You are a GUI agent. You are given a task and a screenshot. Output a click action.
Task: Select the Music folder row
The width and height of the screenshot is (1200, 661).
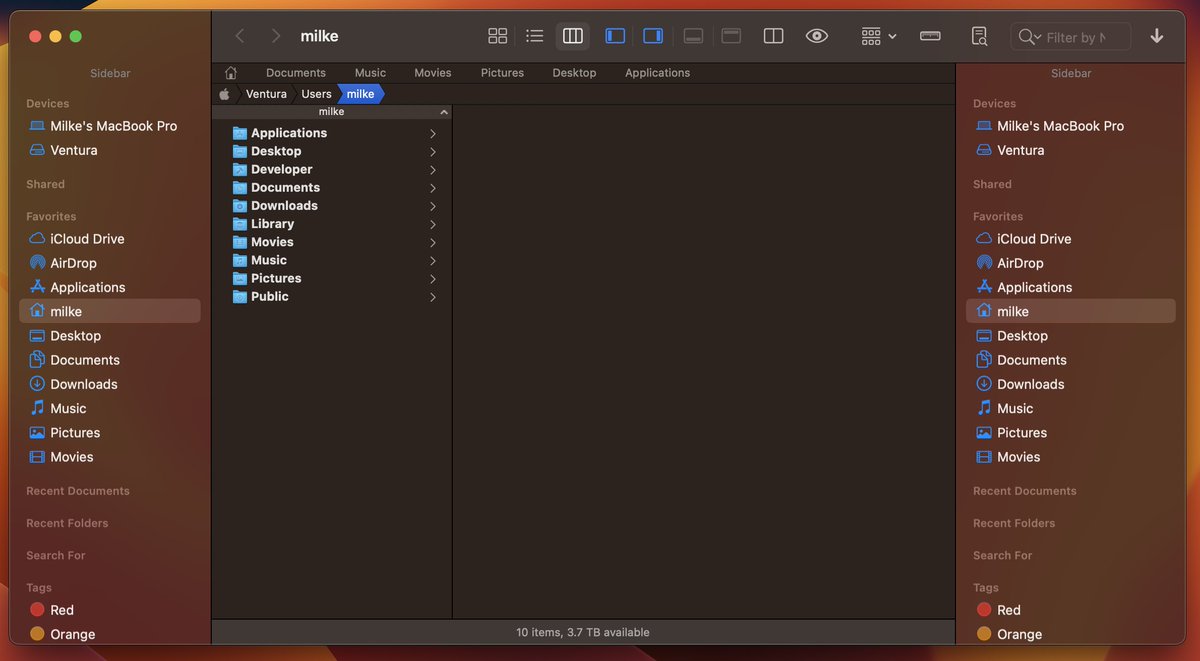point(332,260)
